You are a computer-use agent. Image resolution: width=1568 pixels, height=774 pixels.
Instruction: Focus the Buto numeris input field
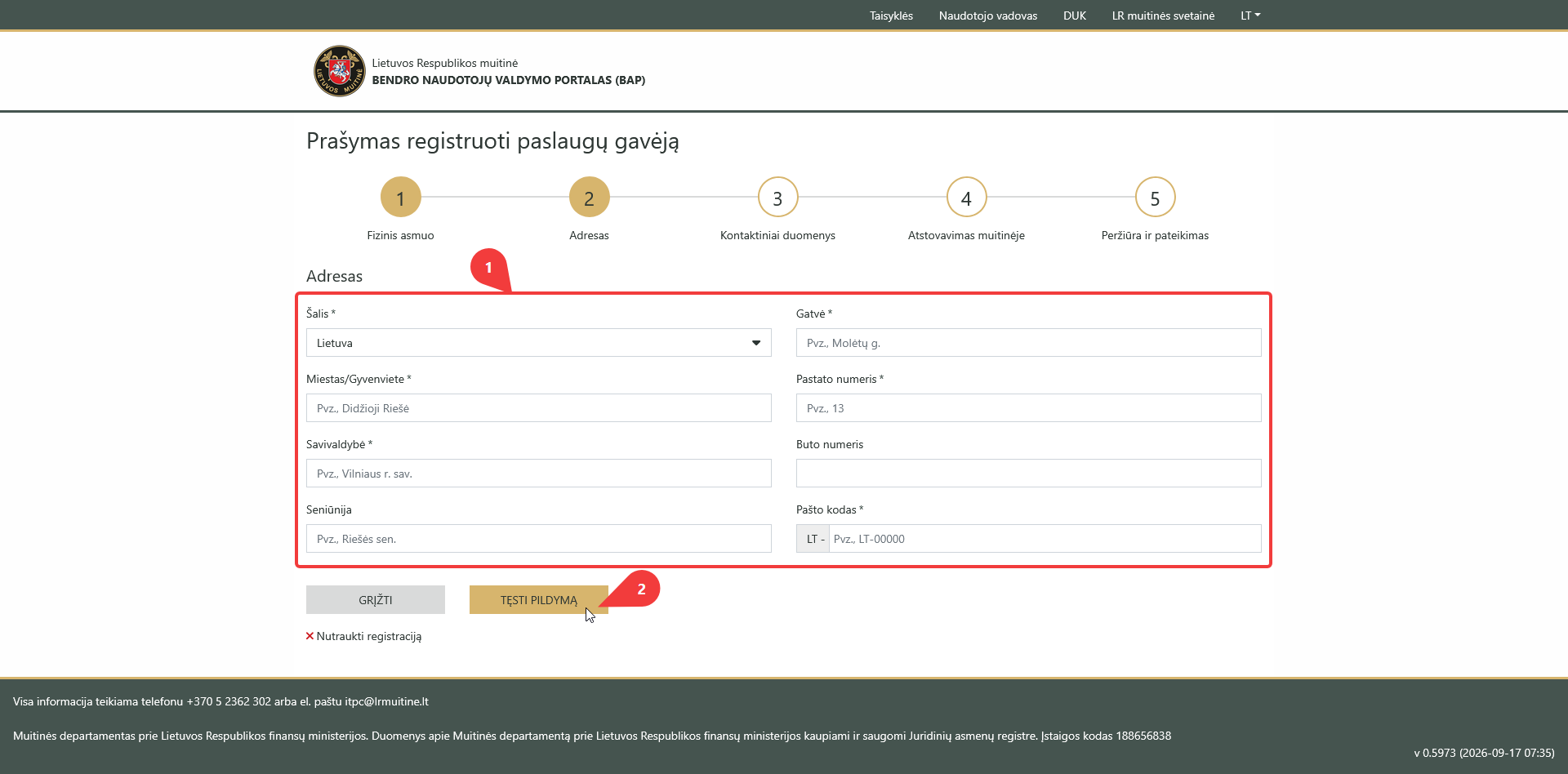point(1029,474)
